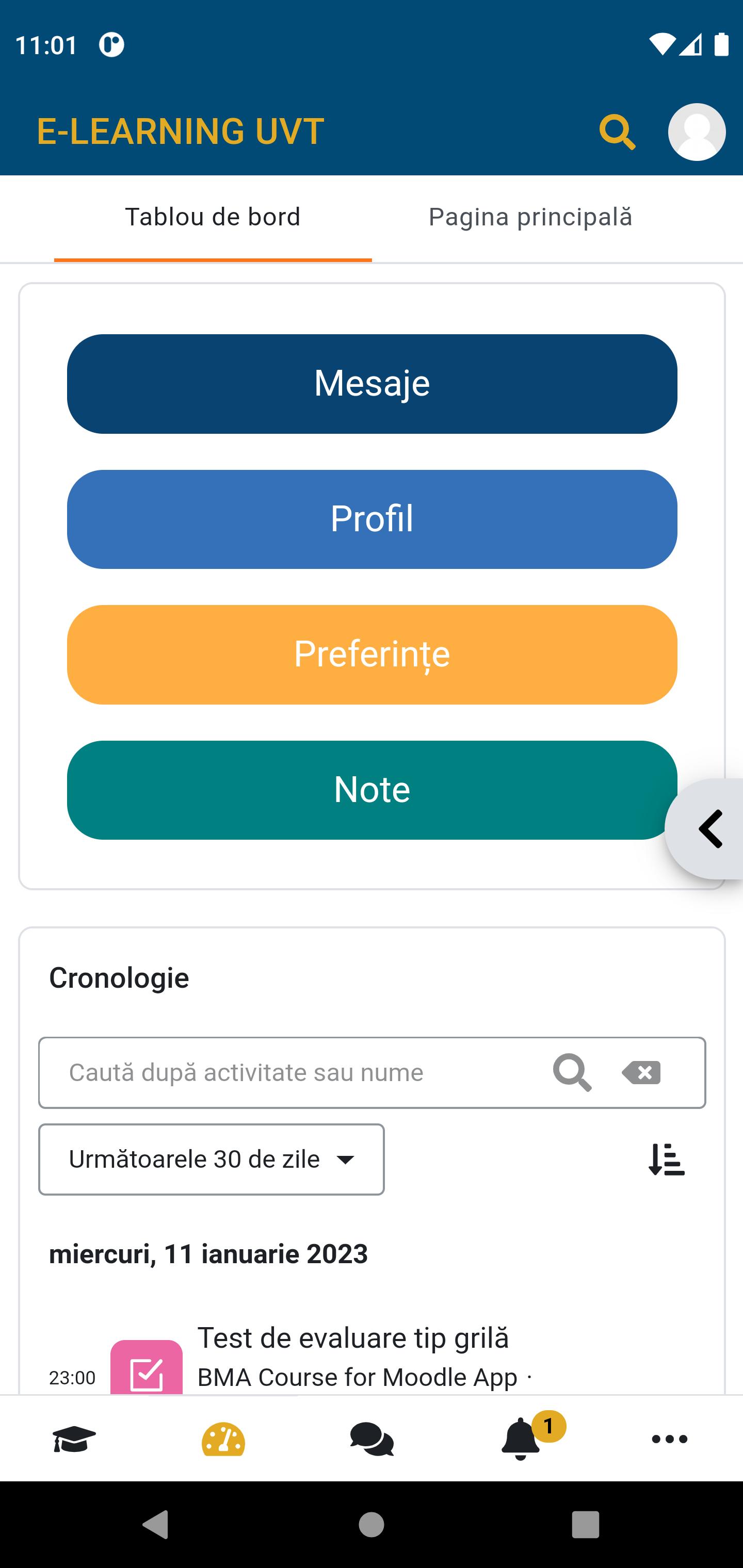Open the Test de evaluare tip grilă link
The width and height of the screenshot is (743, 1568).
pyautogui.click(x=353, y=1338)
